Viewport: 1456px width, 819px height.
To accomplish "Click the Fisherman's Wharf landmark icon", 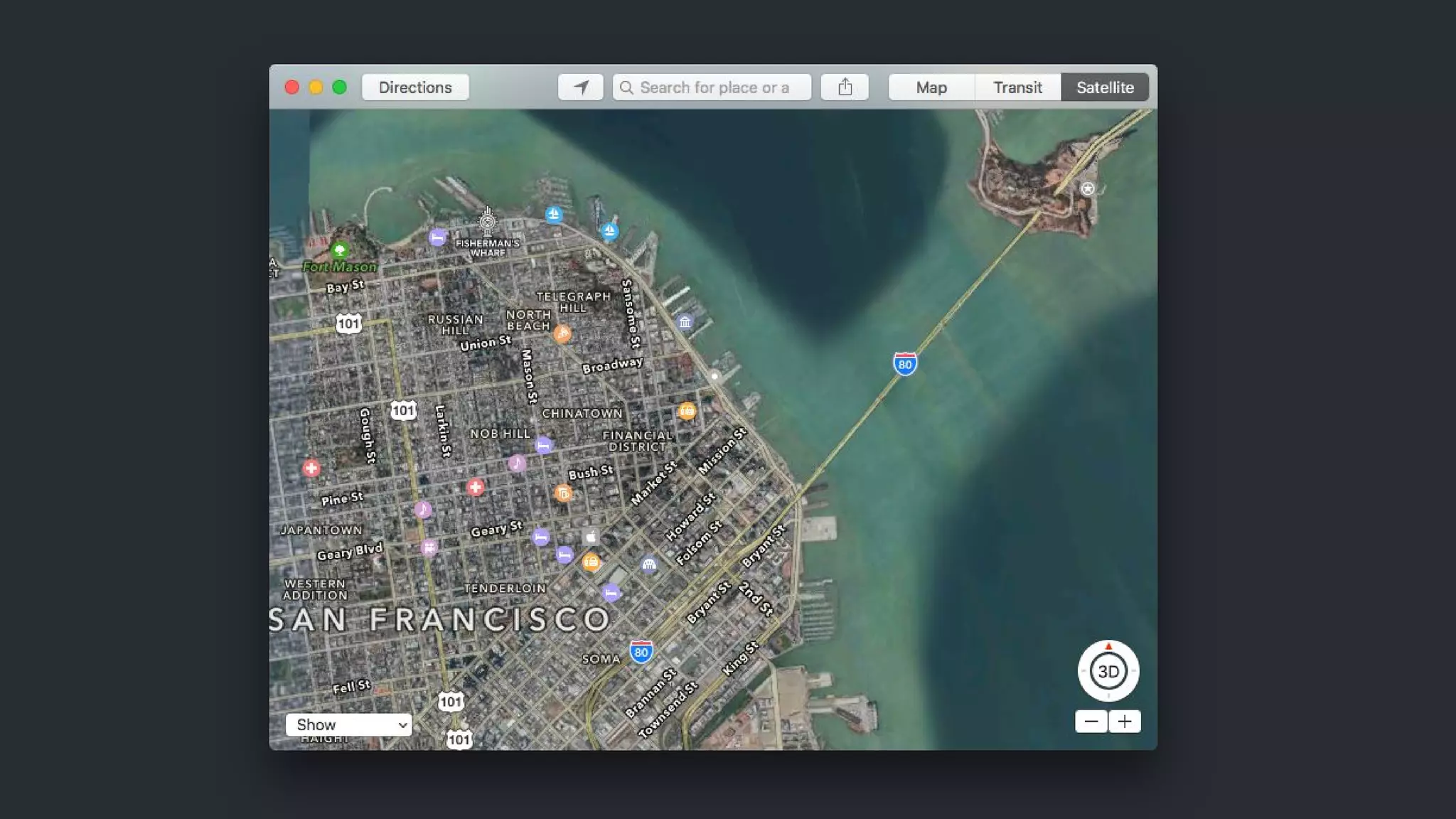I will tap(487, 221).
